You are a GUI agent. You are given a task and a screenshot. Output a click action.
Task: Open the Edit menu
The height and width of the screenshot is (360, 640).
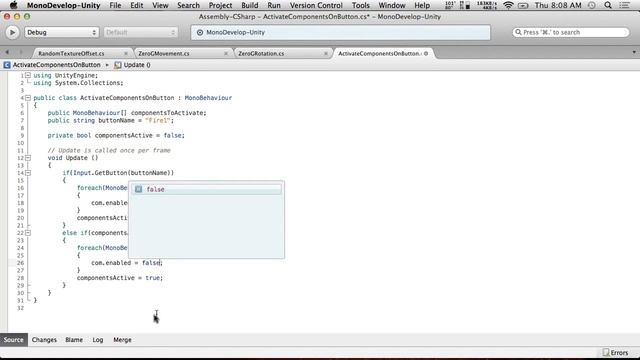pyautogui.click(x=136, y=5)
